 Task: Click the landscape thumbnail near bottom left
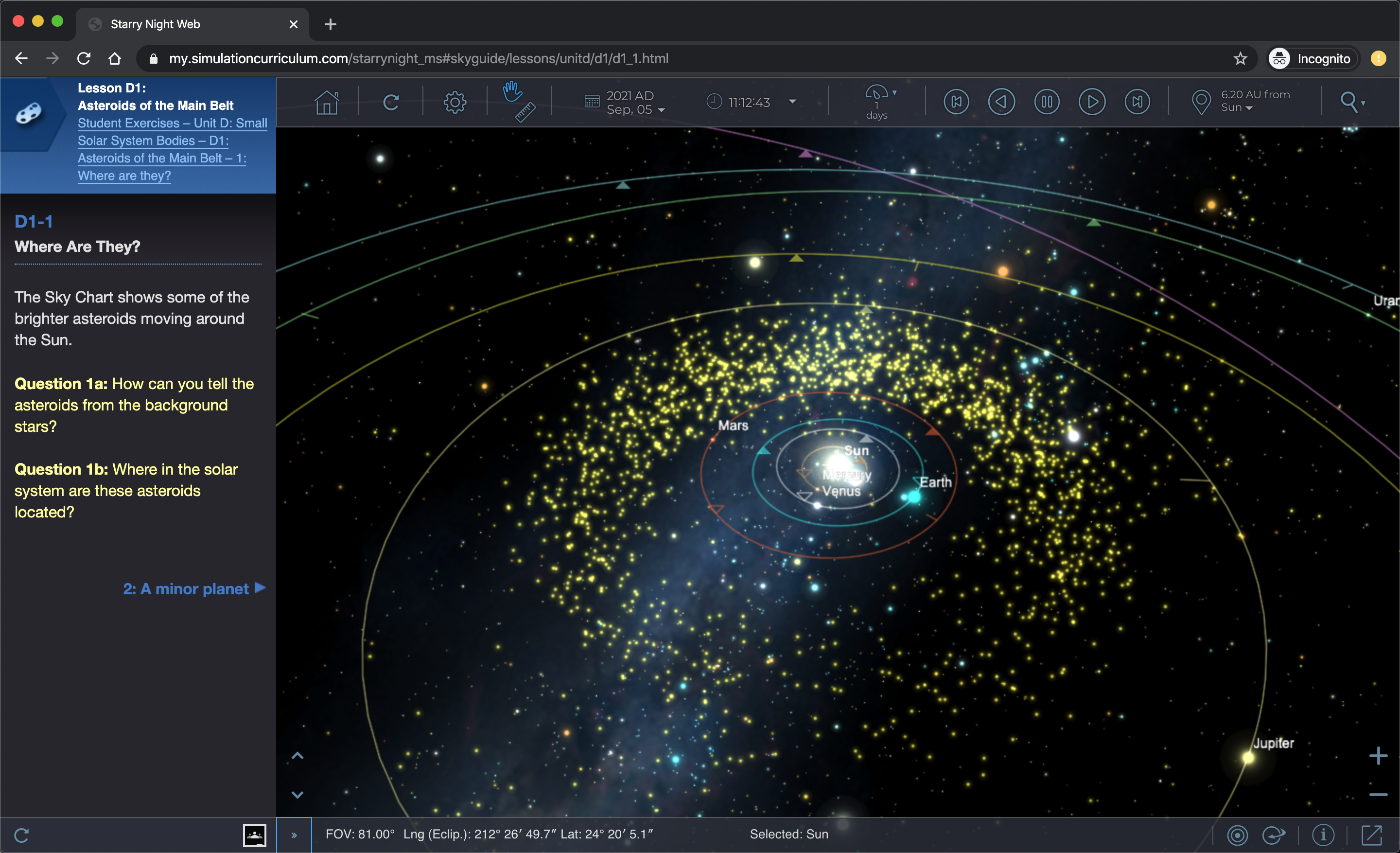point(255,835)
